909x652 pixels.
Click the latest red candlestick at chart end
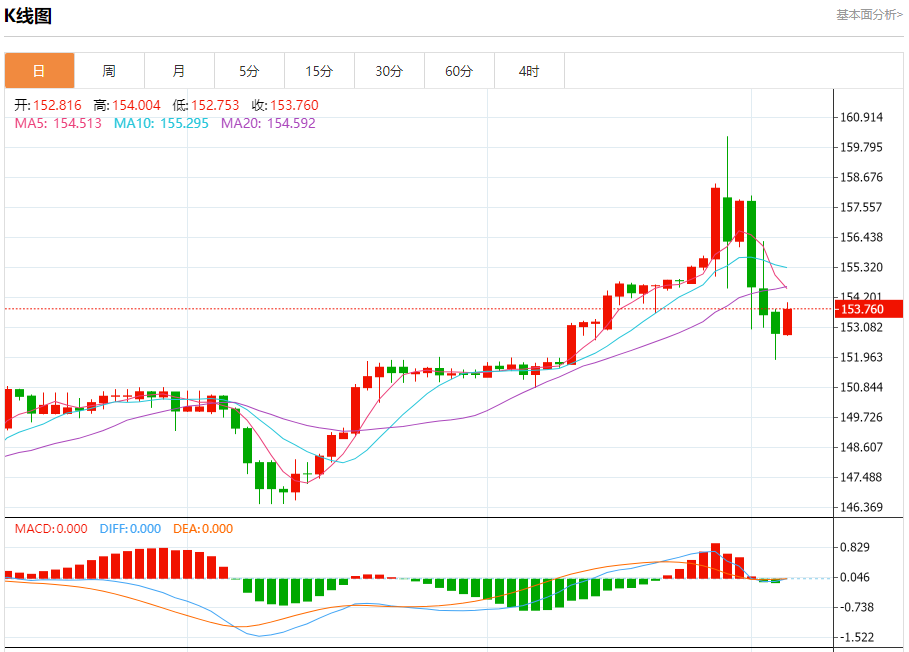pos(787,322)
